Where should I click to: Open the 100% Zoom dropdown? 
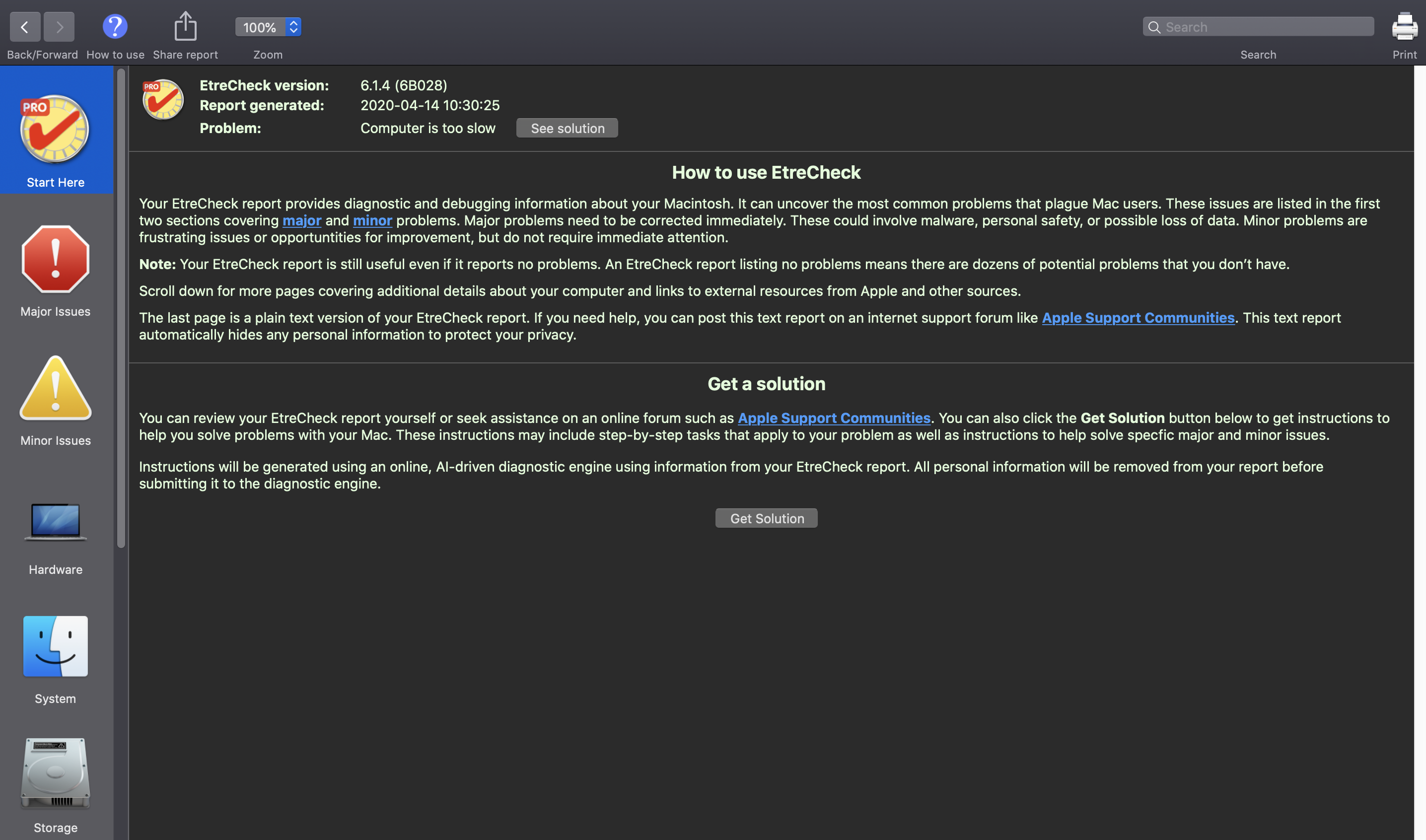coord(260,27)
